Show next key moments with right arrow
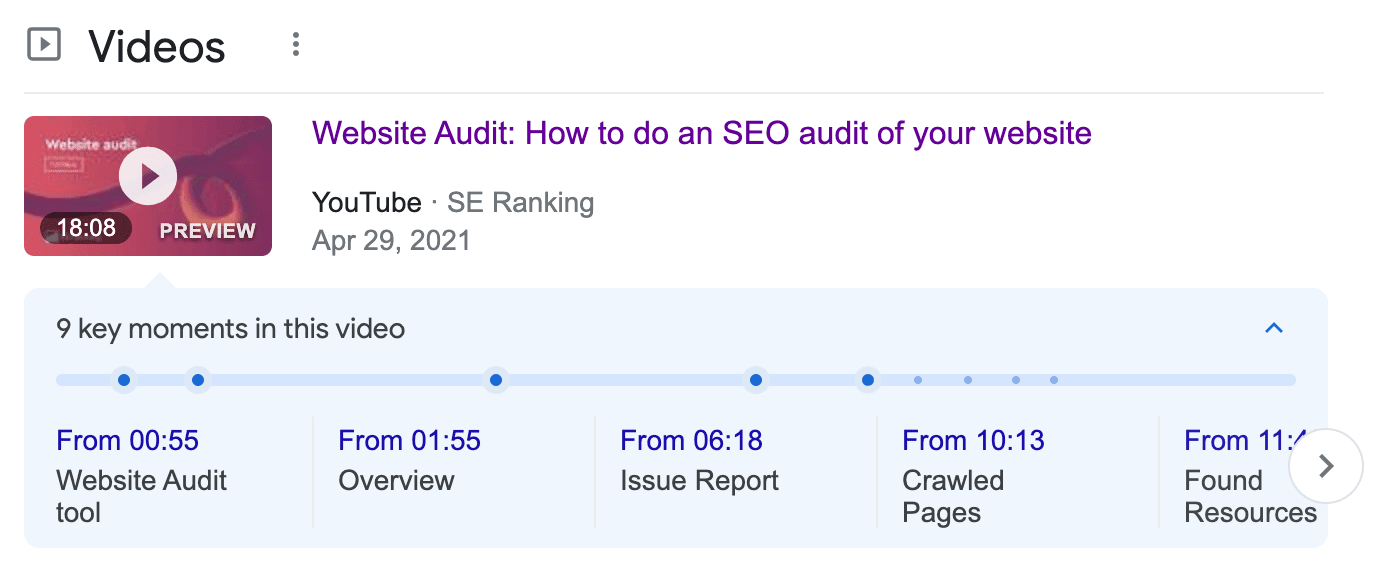This screenshot has height=568, width=1386. point(1326,466)
